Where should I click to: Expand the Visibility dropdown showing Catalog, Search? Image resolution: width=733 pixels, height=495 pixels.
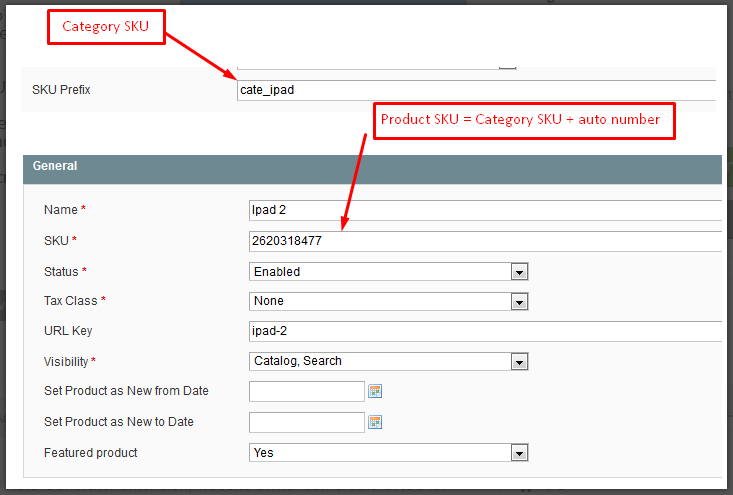[388, 361]
